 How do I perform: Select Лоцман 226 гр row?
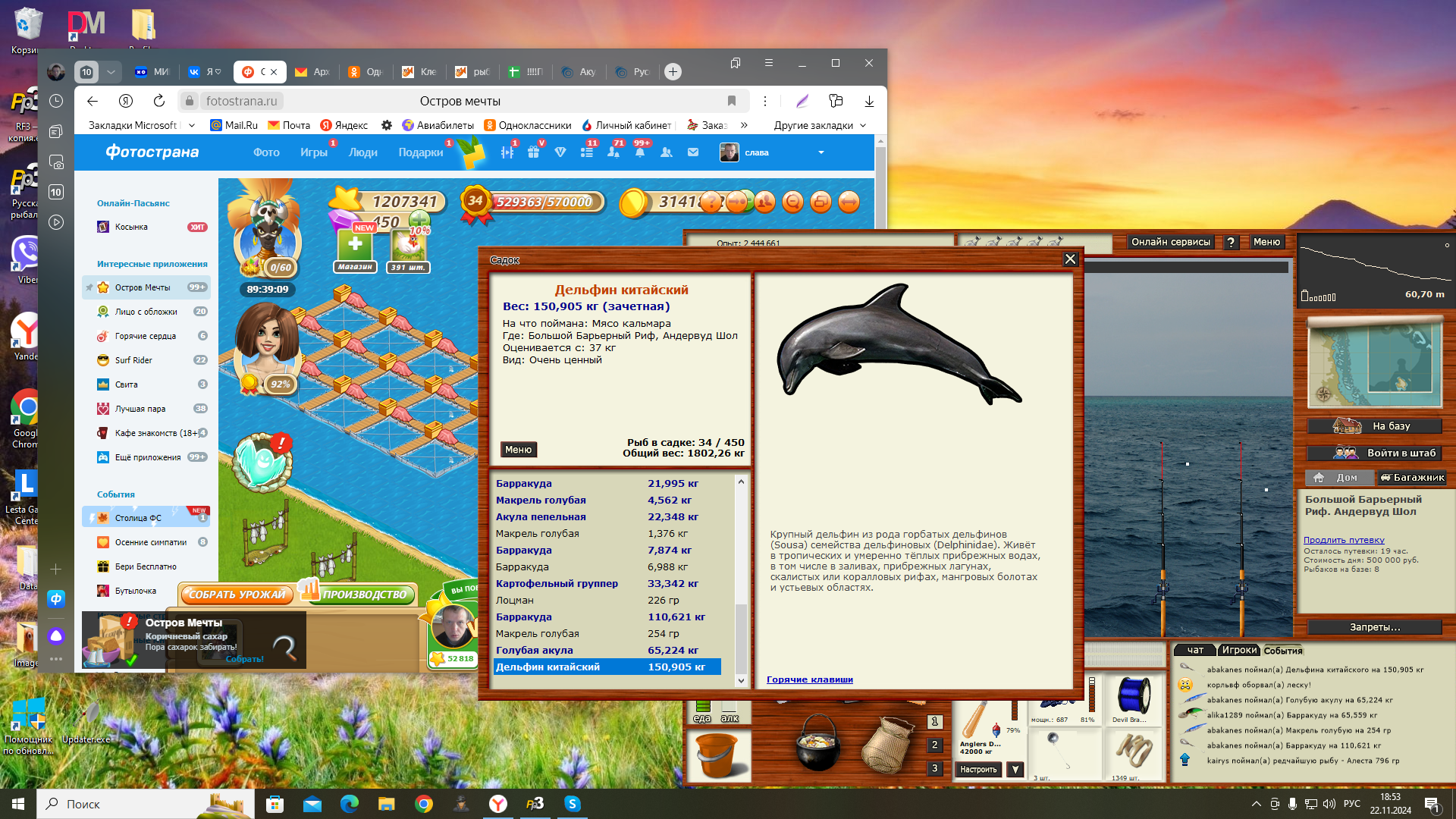click(x=607, y=600)
